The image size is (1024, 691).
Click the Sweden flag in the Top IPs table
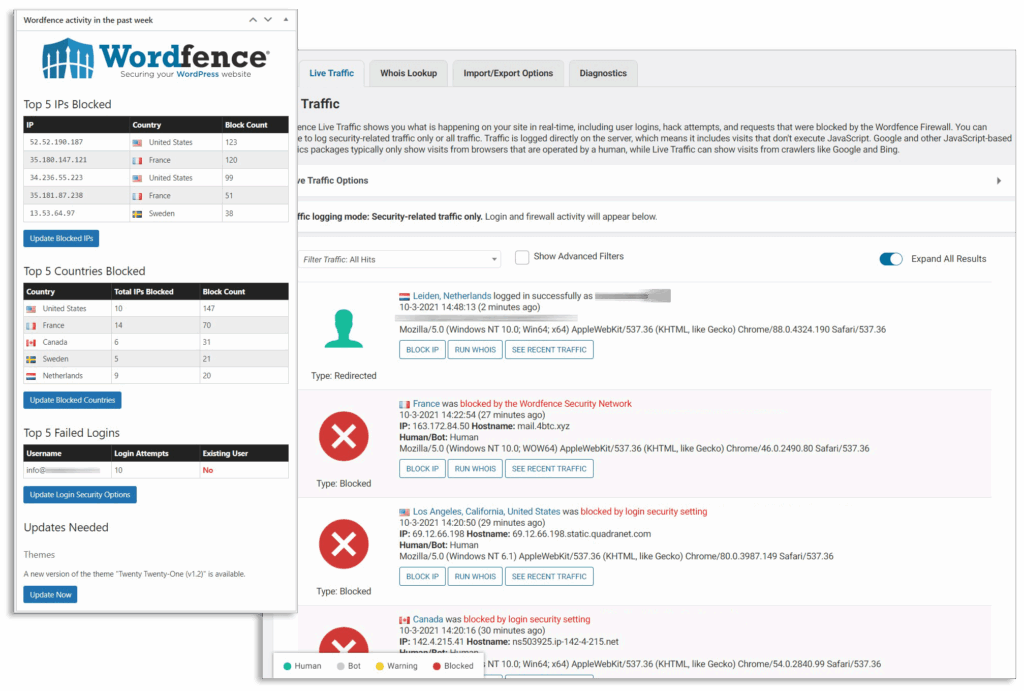point(137,213)
